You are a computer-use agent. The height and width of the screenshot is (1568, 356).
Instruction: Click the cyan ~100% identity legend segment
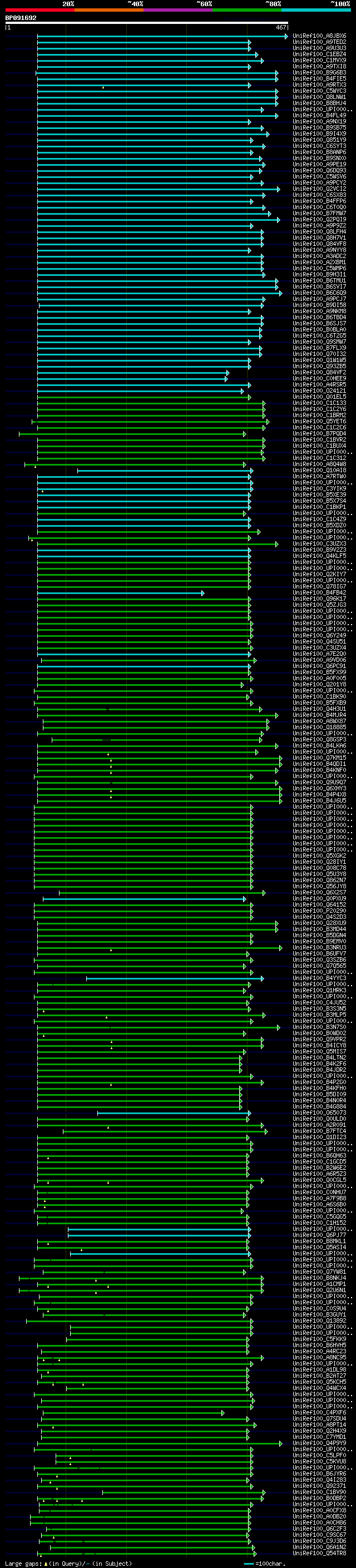316,10
